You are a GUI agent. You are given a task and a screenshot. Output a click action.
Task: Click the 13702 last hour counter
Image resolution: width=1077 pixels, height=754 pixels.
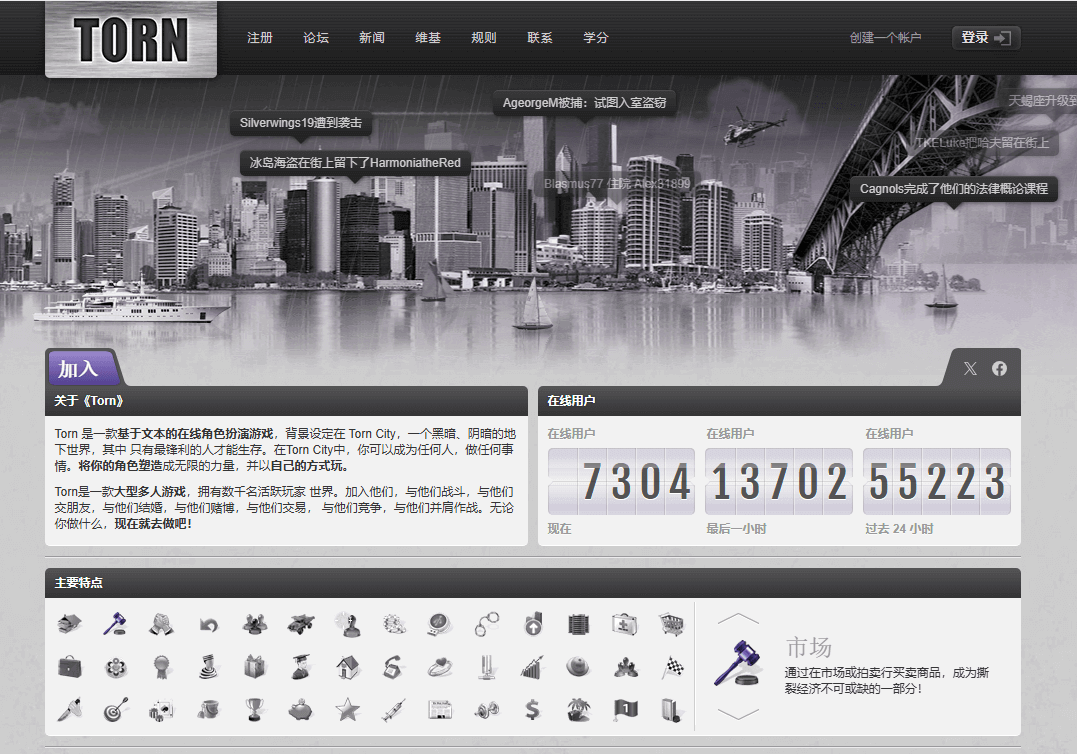point(779,481)
